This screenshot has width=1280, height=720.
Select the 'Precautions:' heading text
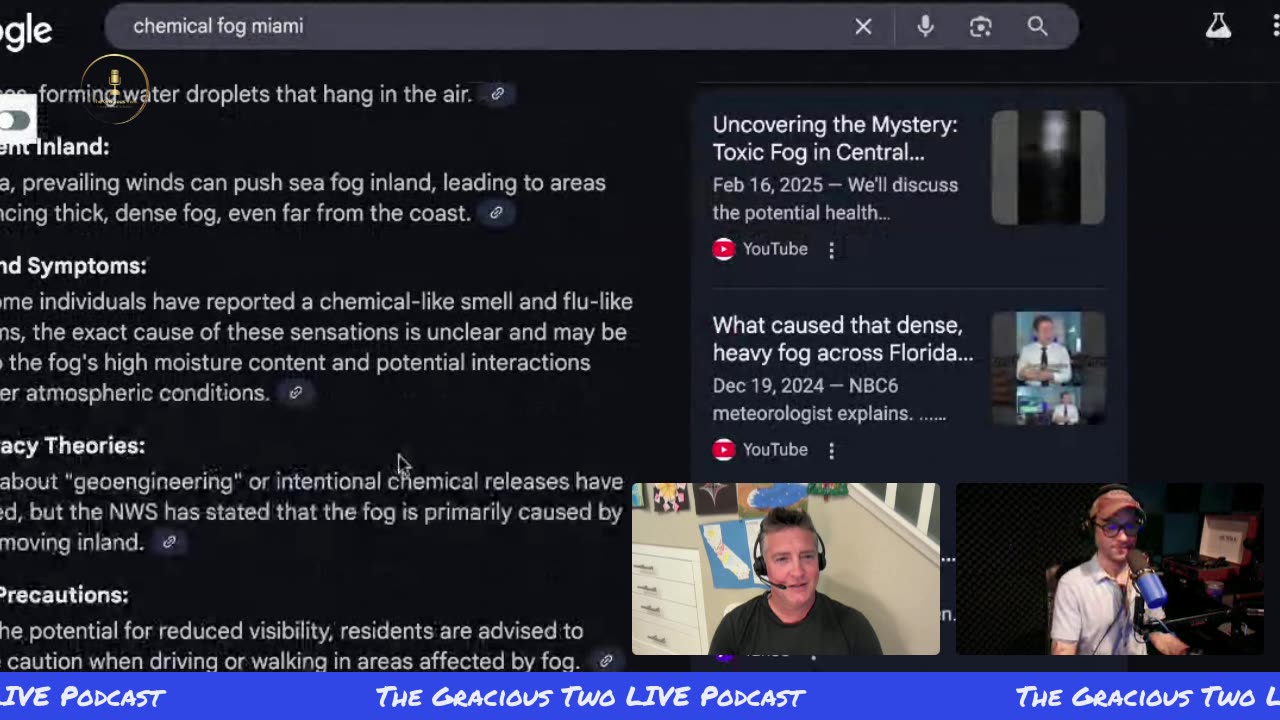click(x=64, y=595)
